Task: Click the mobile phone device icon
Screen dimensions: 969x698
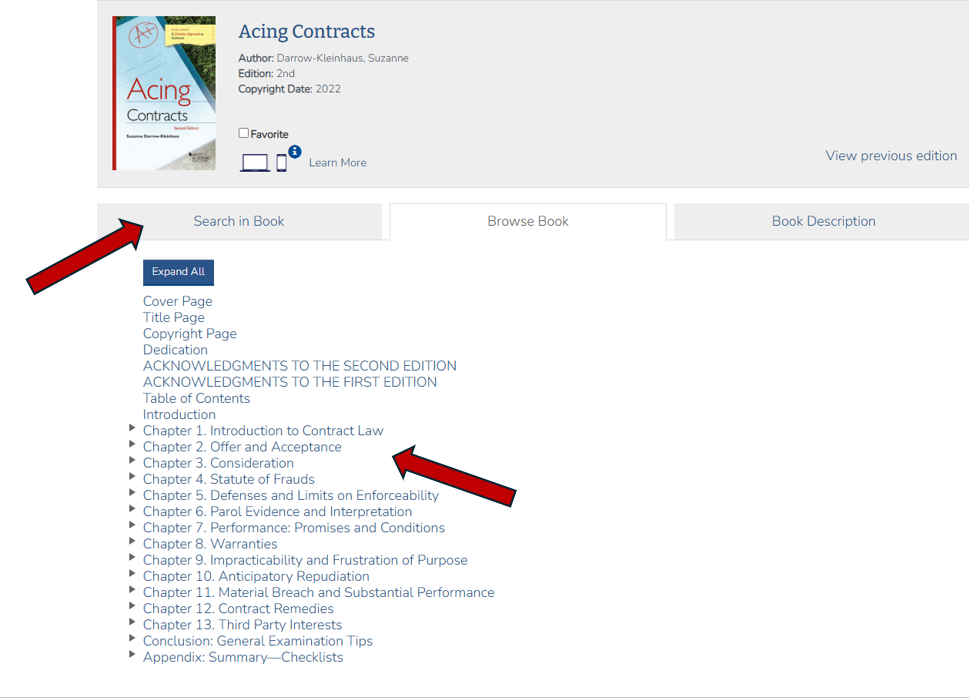Action: (281, 163)
